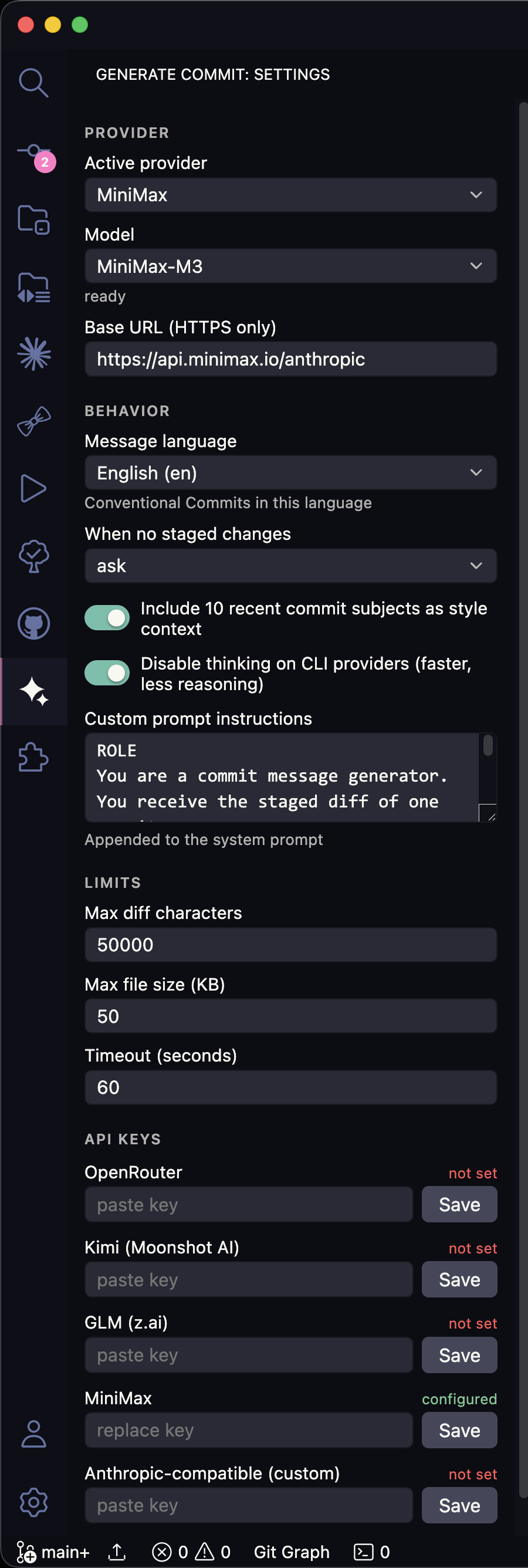
Task: Open the Run and Debug play icon
Action: (33, 488)
